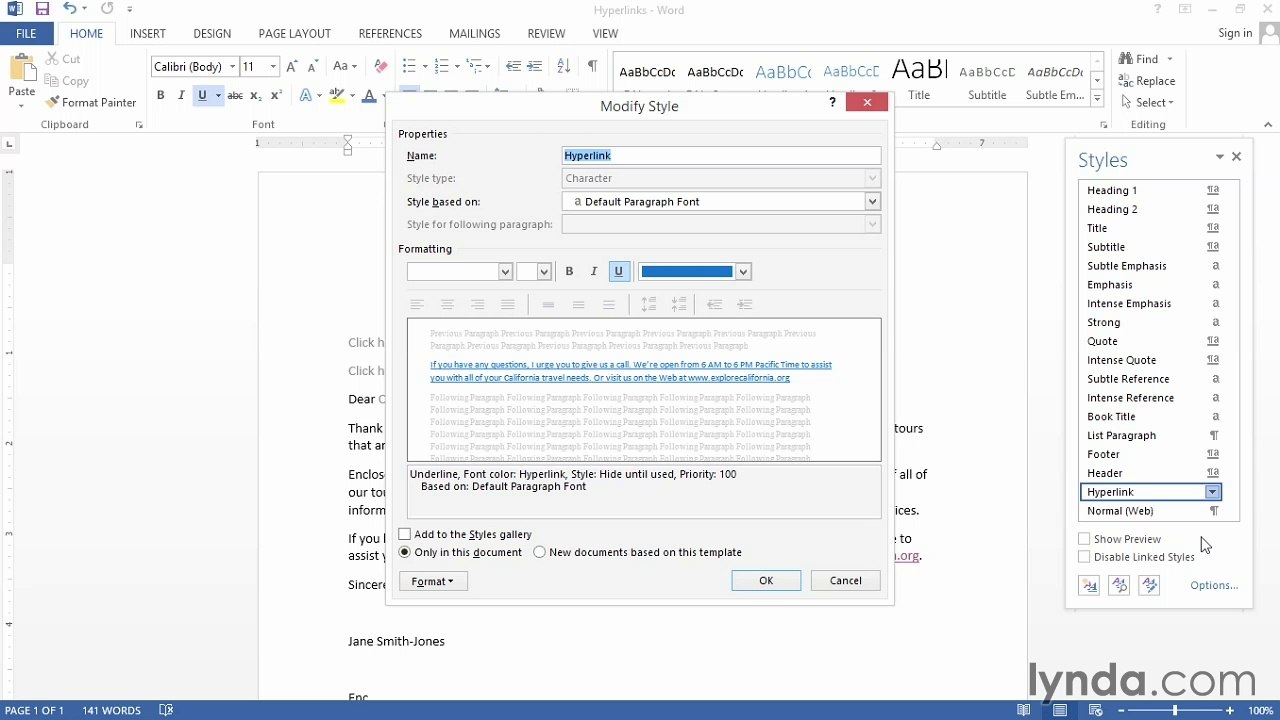Enable the Show Preview checkbox
The image size is (1280, 720).
pos(1084,539)
